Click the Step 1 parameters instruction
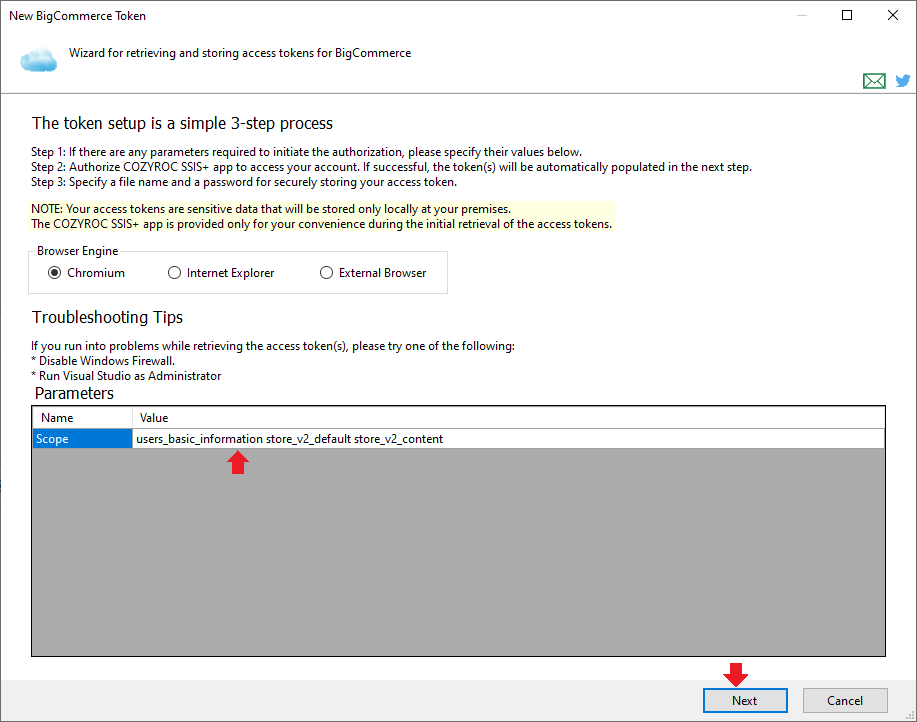917x722 pixels. pos(306,152)
